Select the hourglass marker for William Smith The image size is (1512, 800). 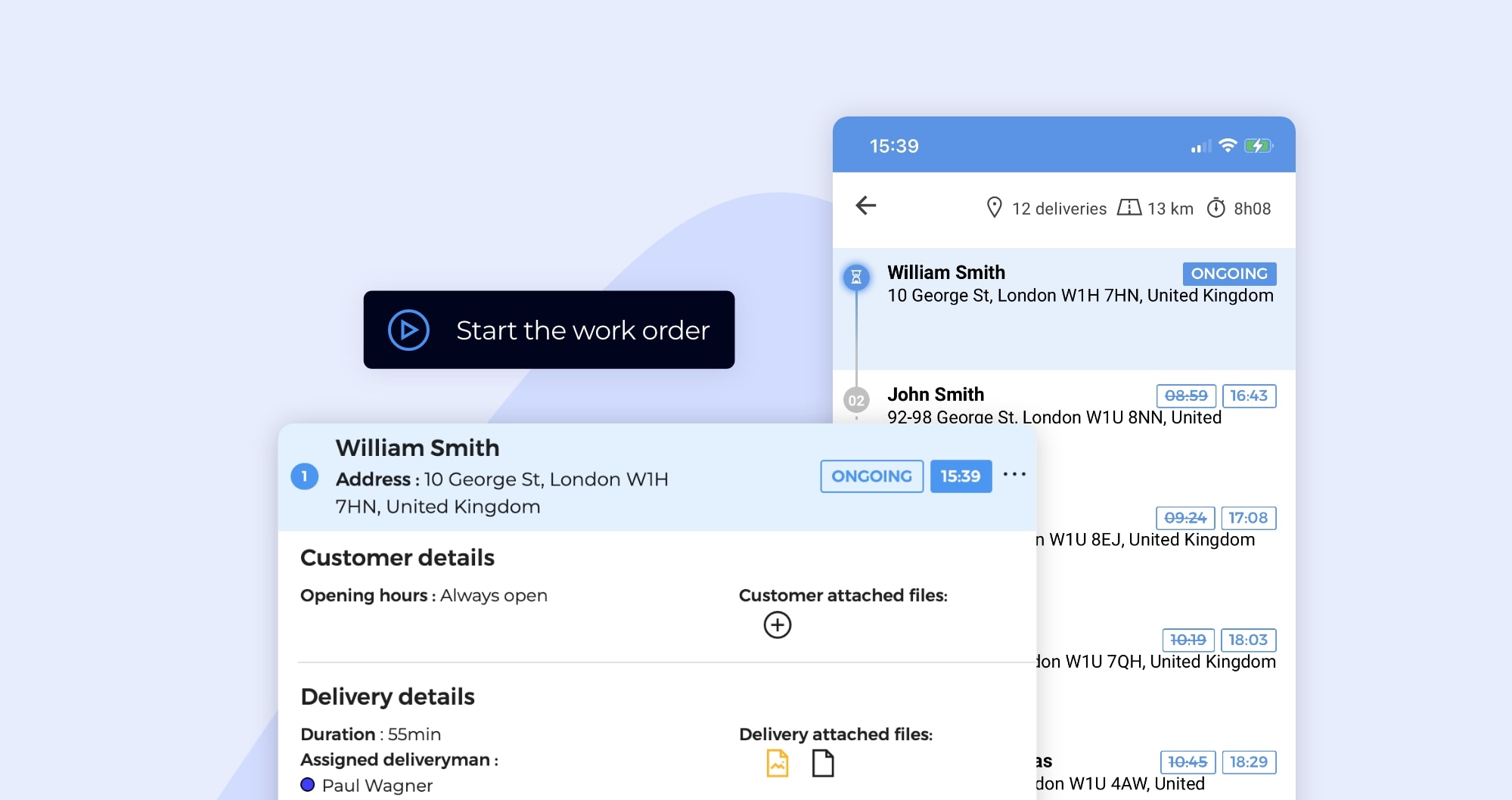(x=856, y=278)
